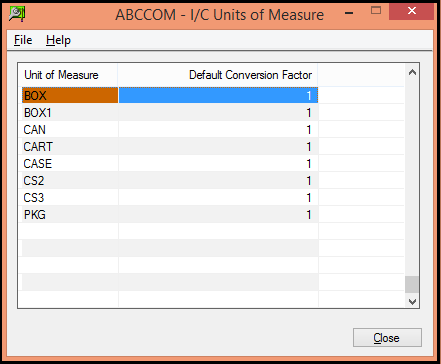441x364 pixels.
Task: Click the Close button at the bottom
Action: pos(387,338)
